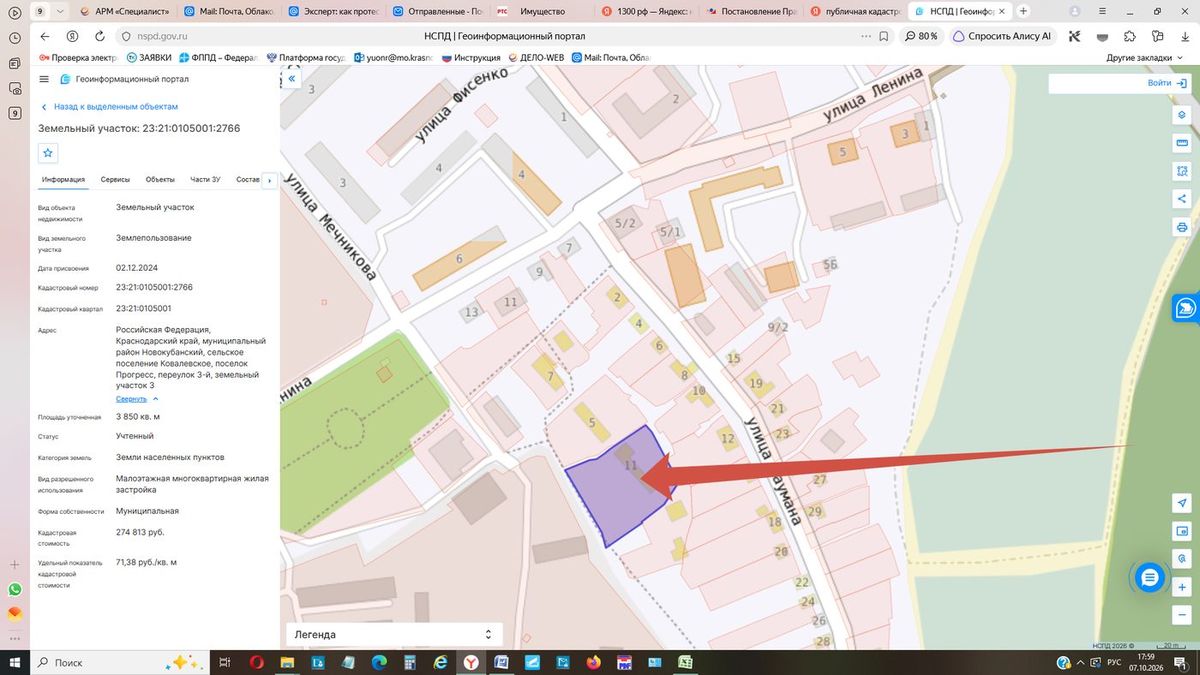This screenshot has width=1200, height=675.
Task: Select the ruler measurement tool on map
Action: pyautogui.click(x=1182, y=142)
